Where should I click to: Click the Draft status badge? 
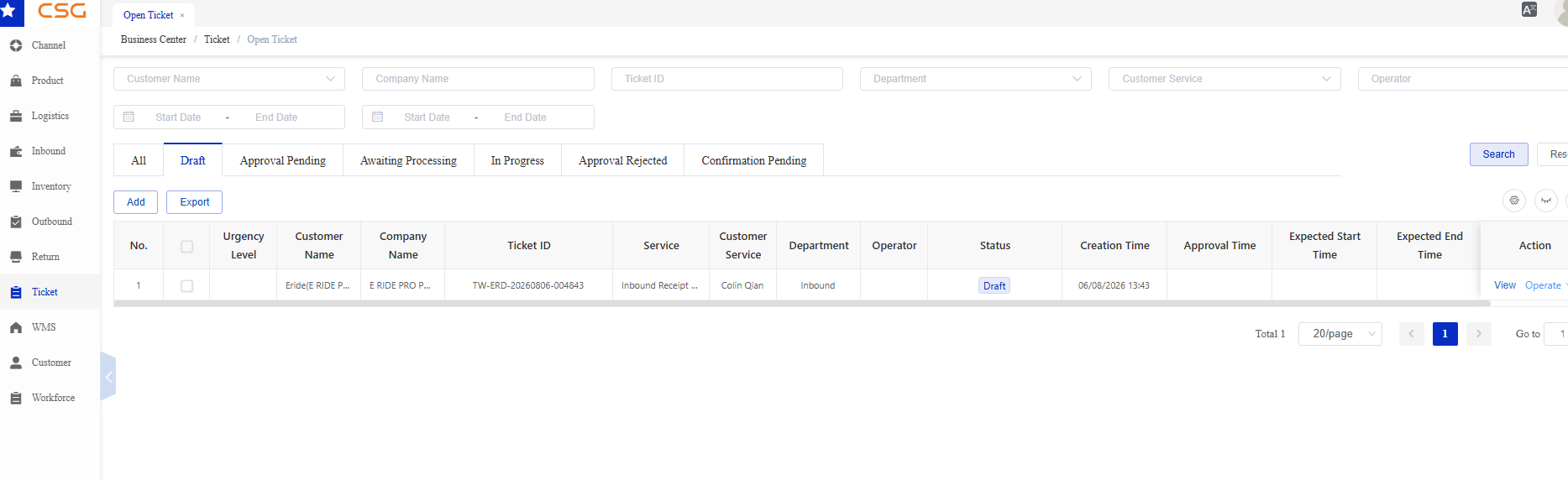click(994, 286)
